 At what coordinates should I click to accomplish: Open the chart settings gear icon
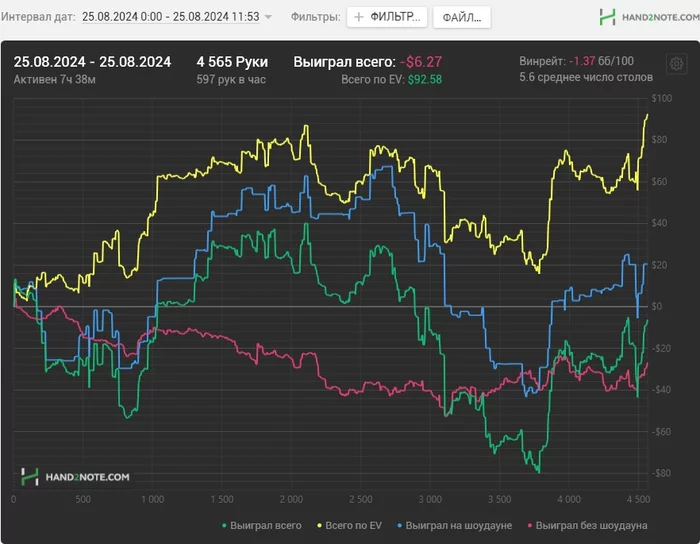pyautogui.click(x=676, y=64)
